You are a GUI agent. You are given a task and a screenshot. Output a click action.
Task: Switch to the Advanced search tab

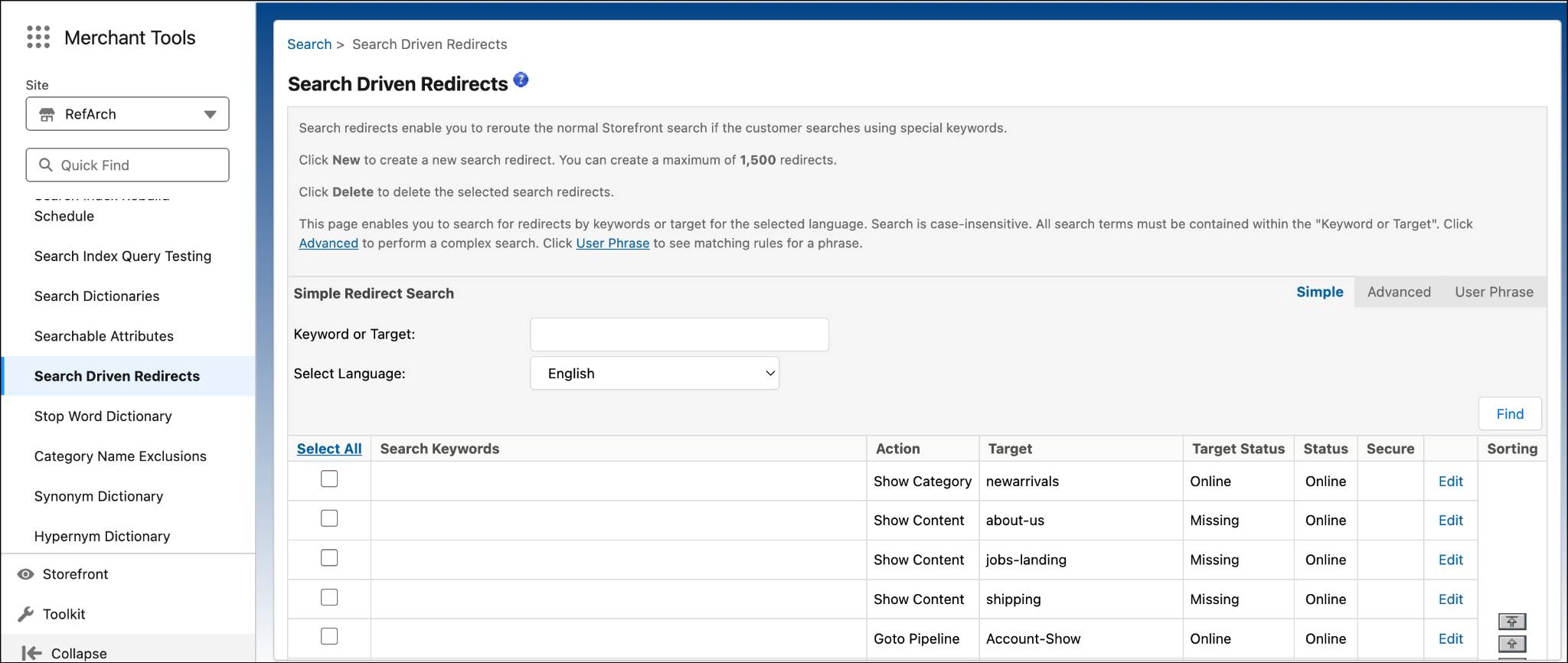(x=1399, y=292)
